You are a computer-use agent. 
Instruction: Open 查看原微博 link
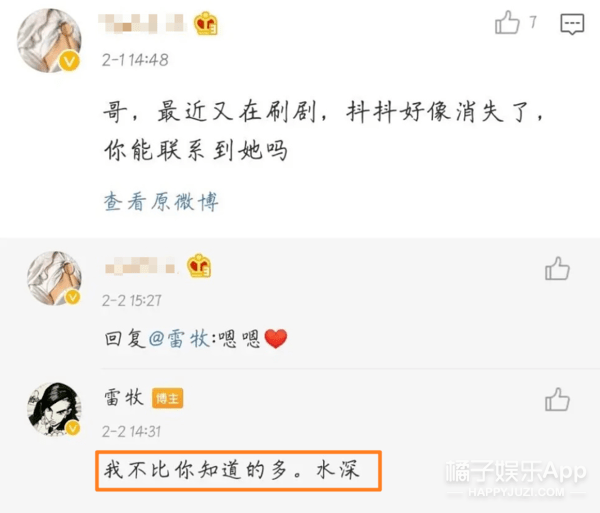pos(161,202)
